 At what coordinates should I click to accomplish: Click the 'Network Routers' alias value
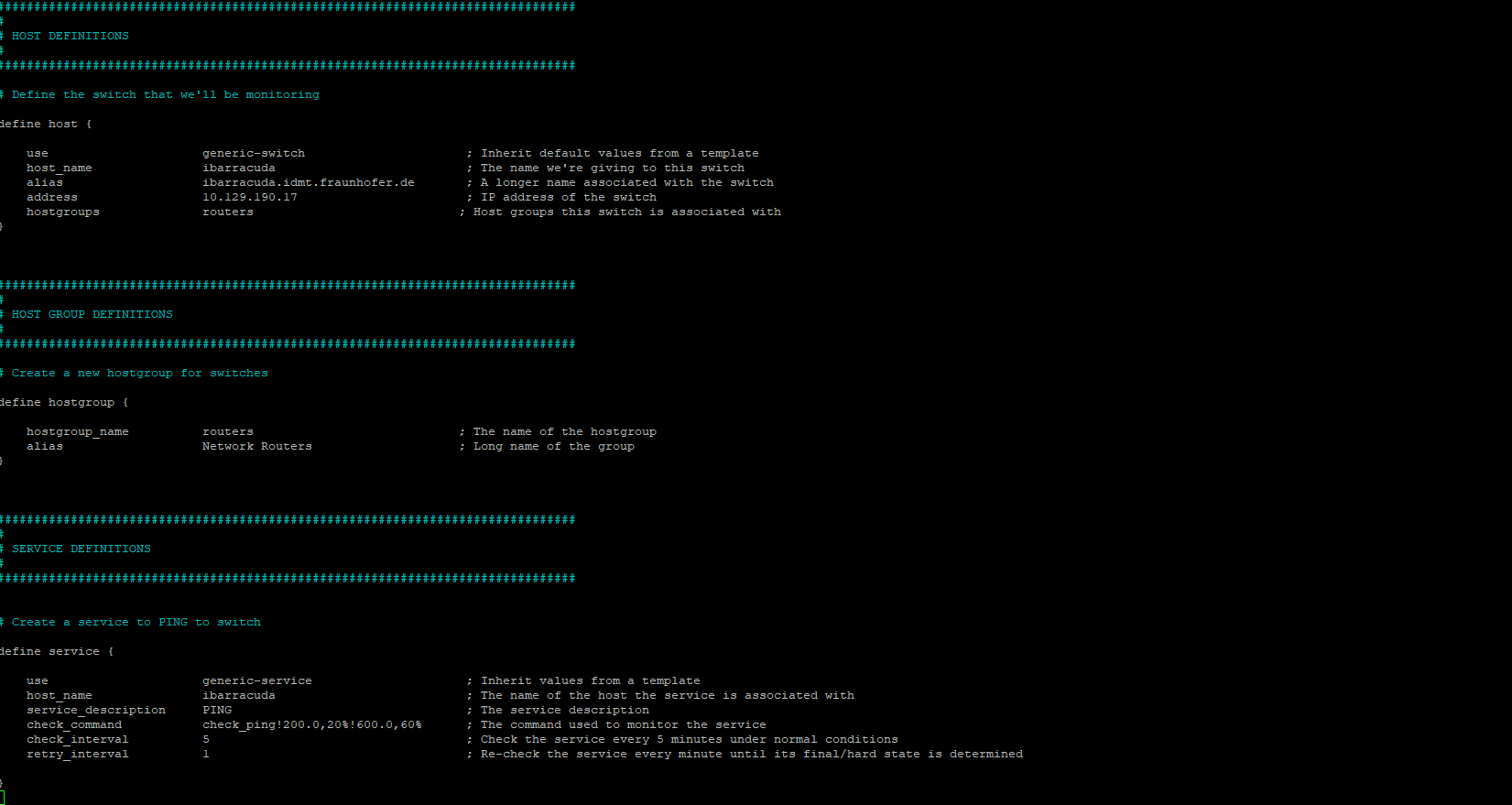point(257,447)
